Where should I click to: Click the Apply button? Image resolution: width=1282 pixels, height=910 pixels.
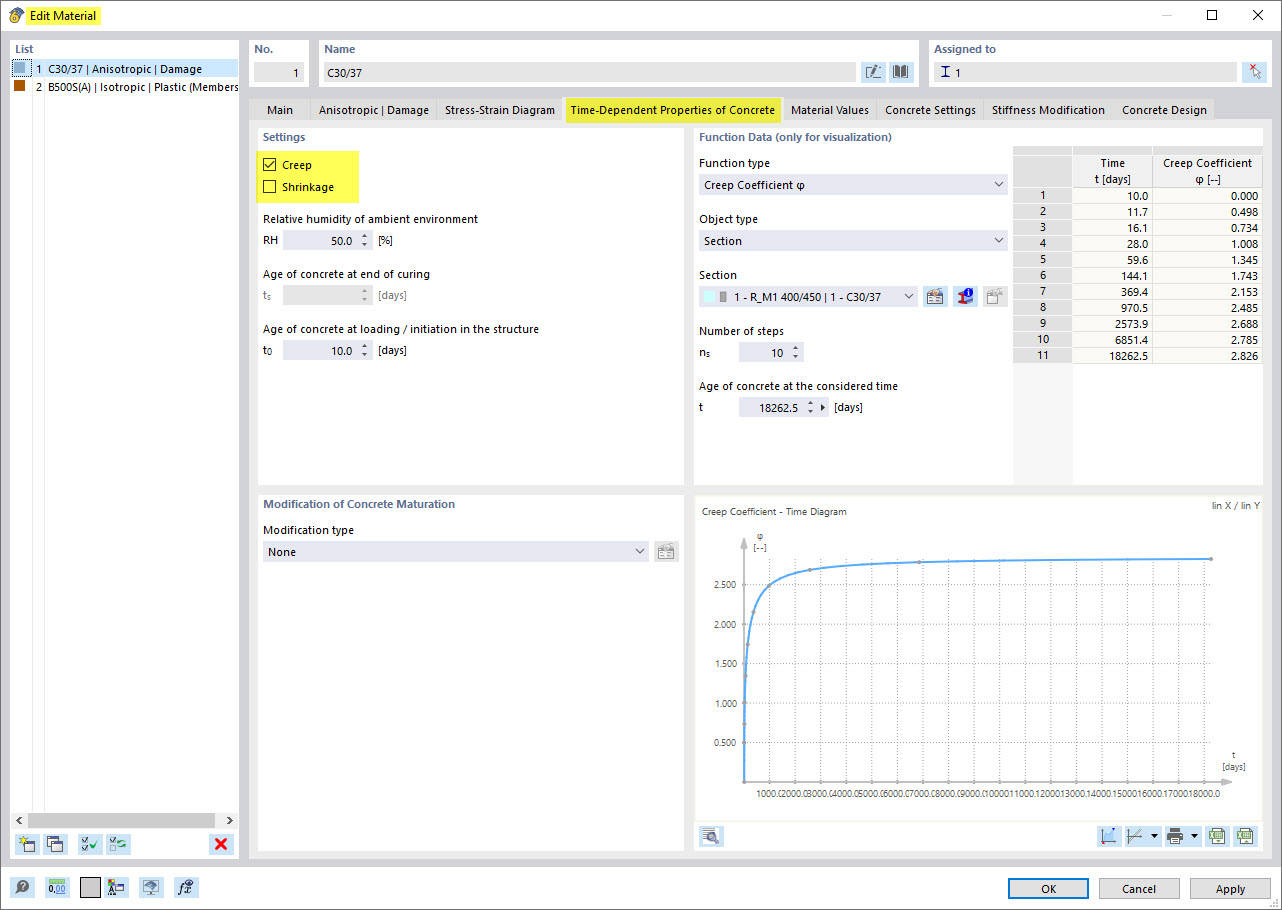(x=1230, y=888)
